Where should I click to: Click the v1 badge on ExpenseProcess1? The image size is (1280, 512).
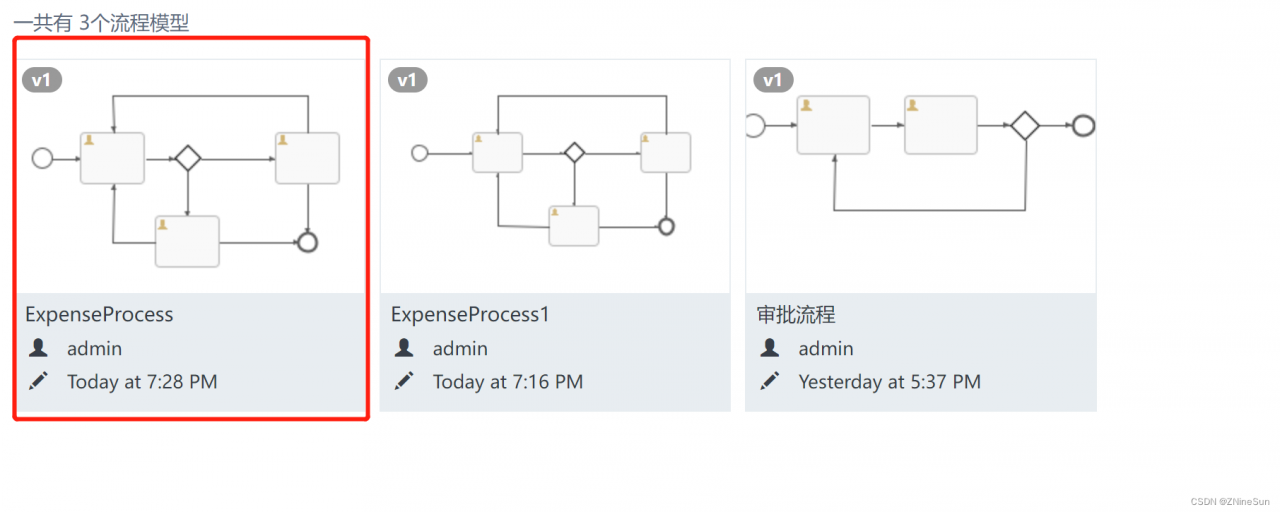coord(407,80)
